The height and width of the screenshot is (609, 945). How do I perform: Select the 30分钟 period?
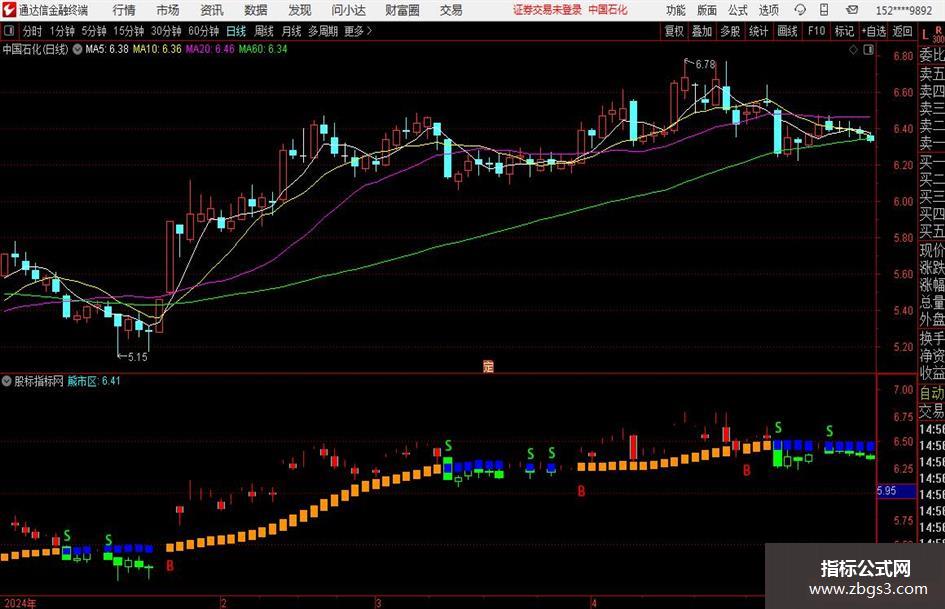pyautogui.click(x=166, y=31)
